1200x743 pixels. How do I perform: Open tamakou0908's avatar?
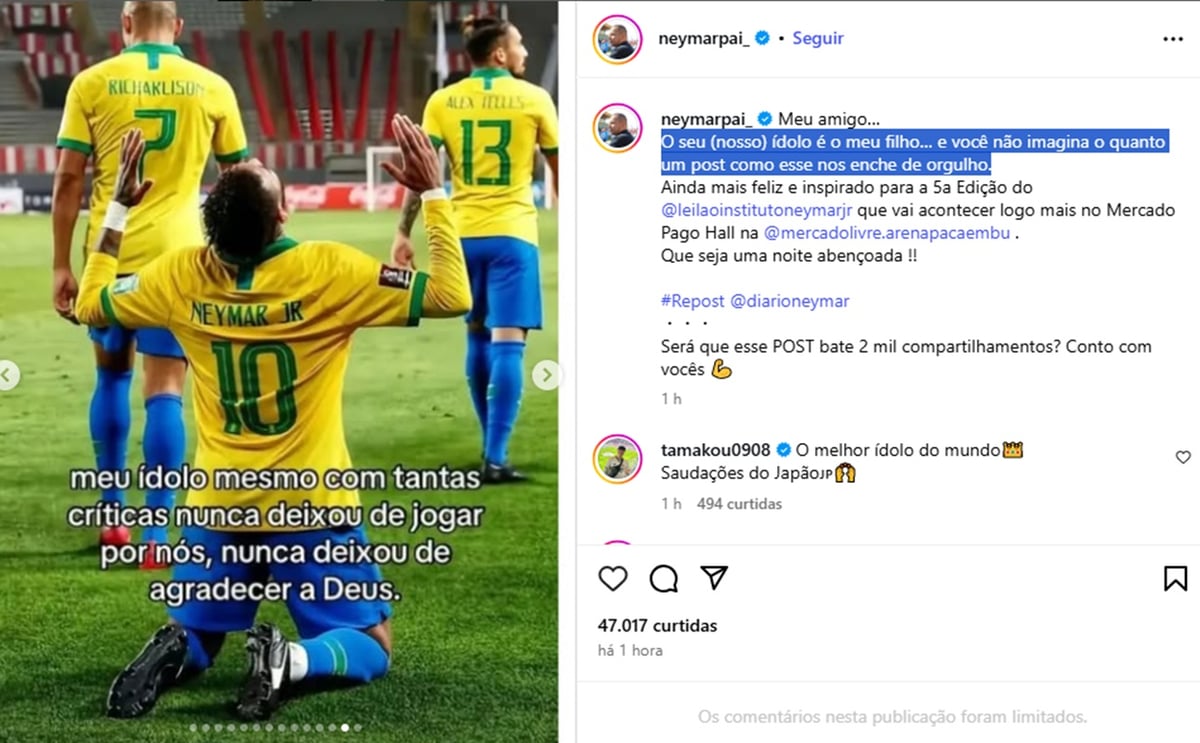(x=617, y=459)
